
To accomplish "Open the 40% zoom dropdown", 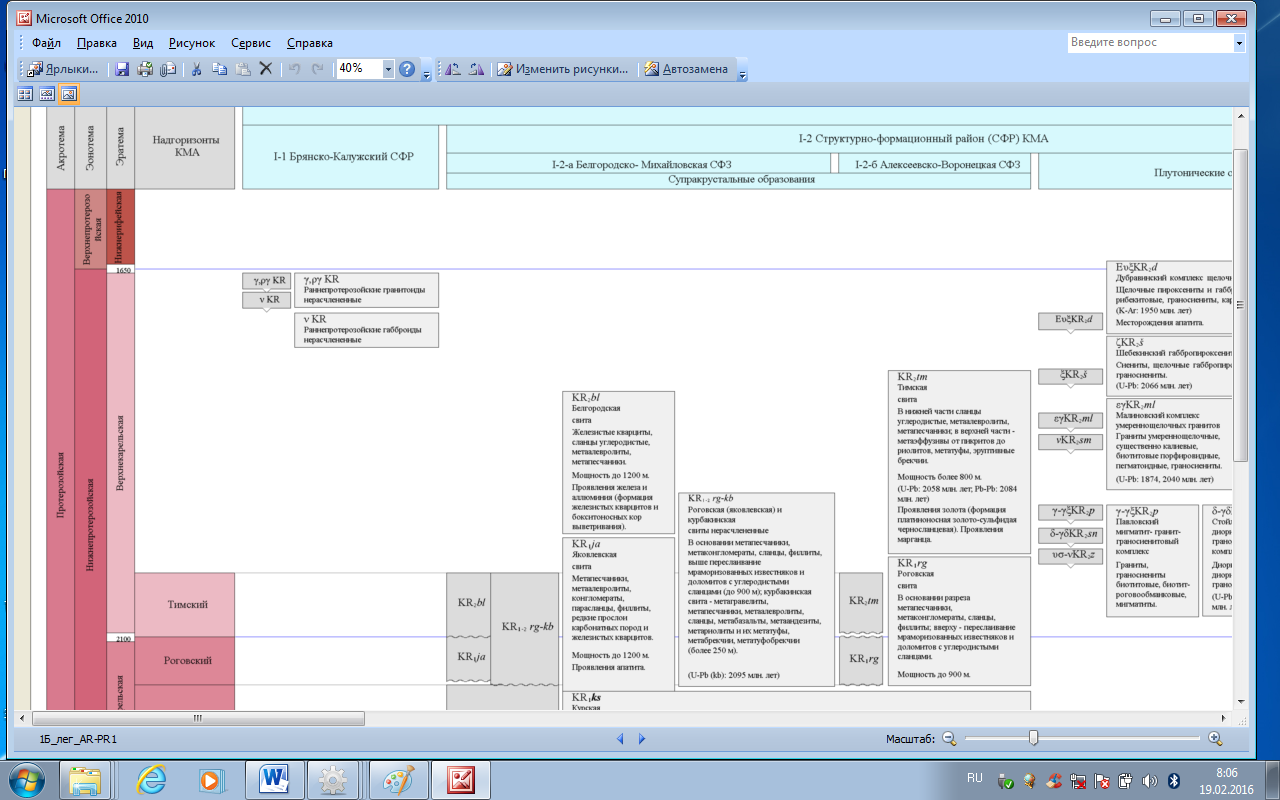I will [387, 69].
